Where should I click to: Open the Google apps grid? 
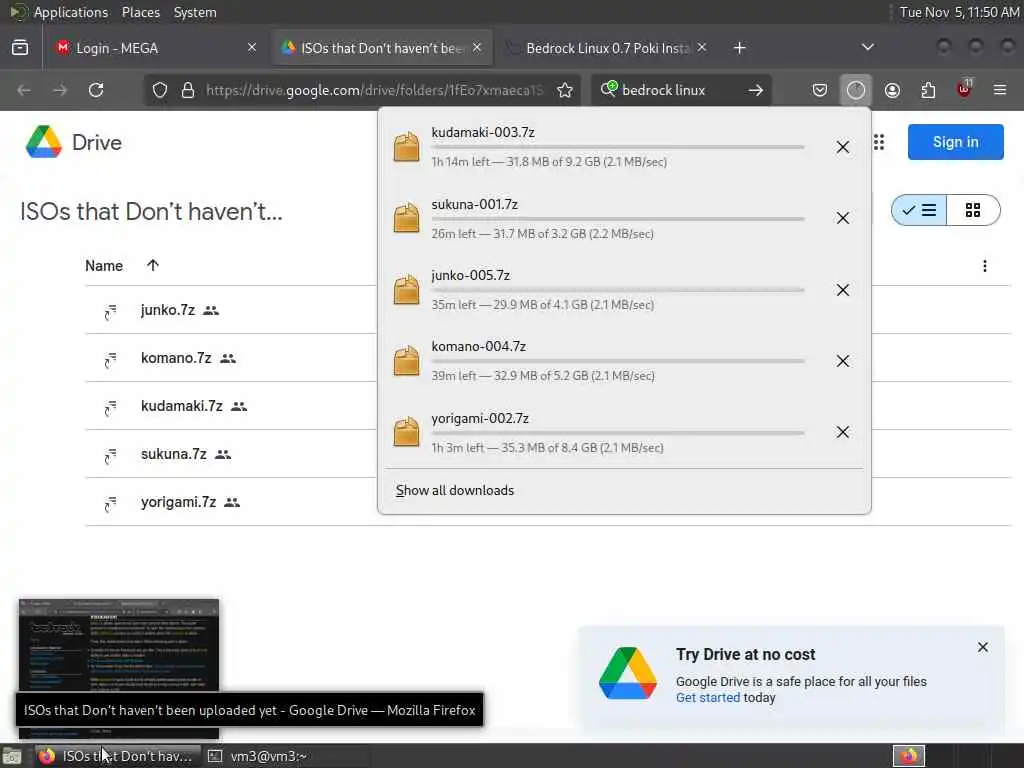(879, 142)
